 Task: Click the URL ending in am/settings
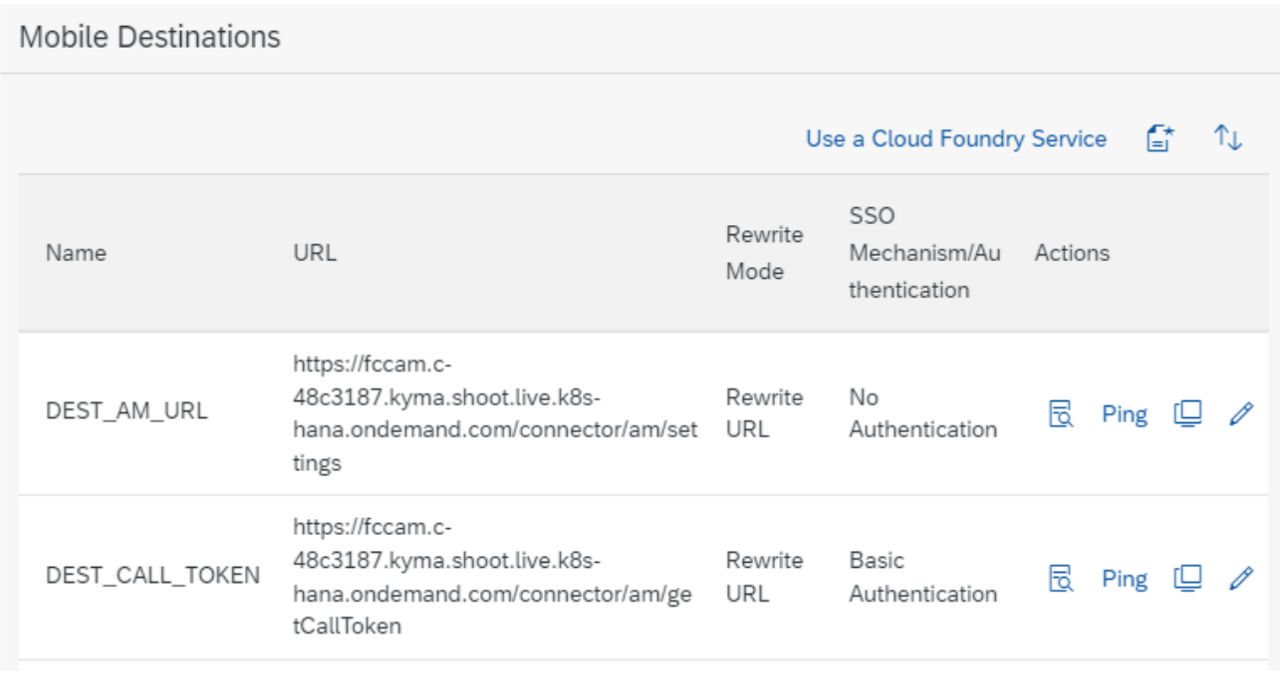point(495,413)
